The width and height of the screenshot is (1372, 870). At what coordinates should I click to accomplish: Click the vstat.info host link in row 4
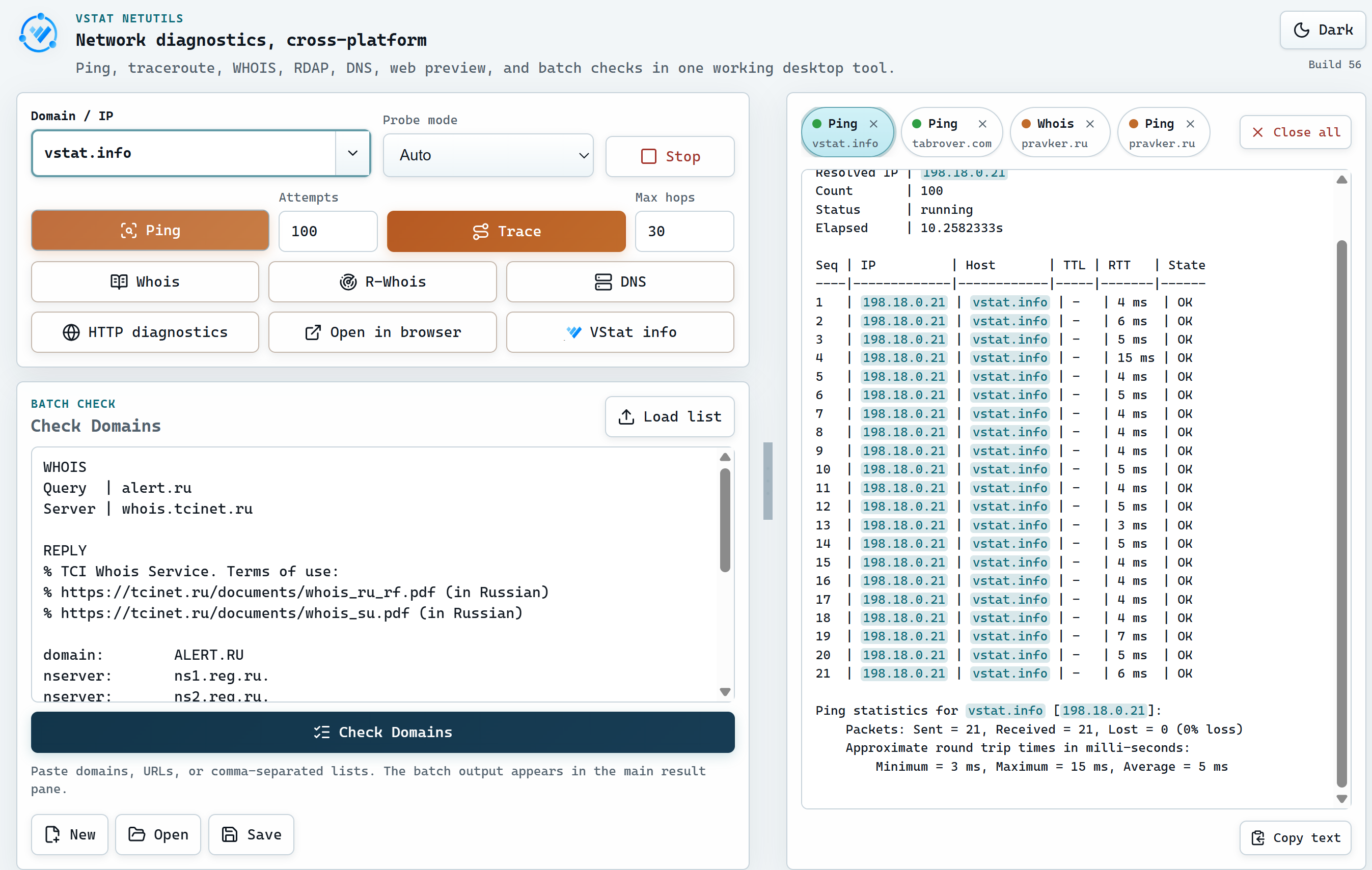point(1009,358)
